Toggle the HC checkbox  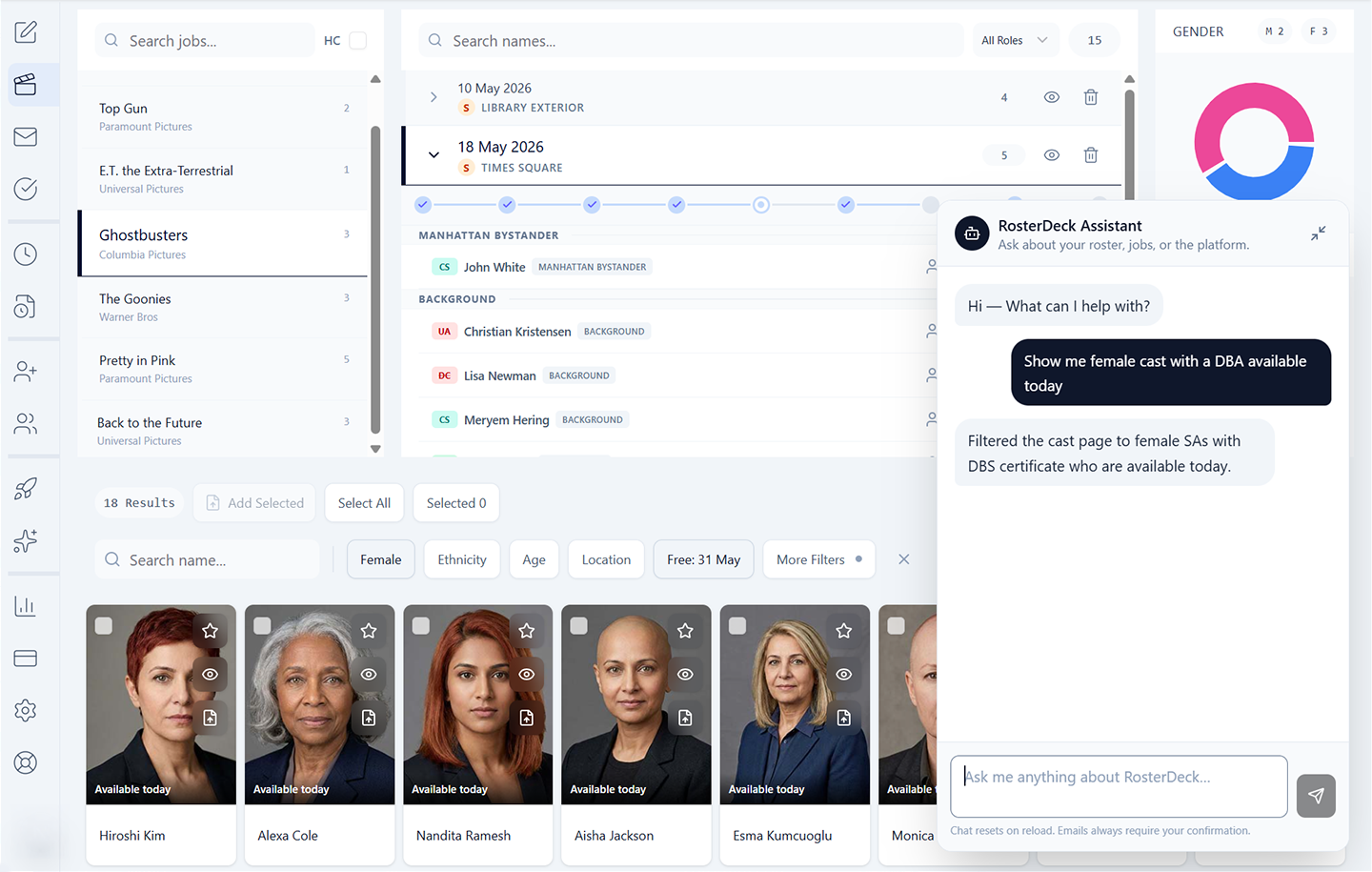(x=358, y=40)
